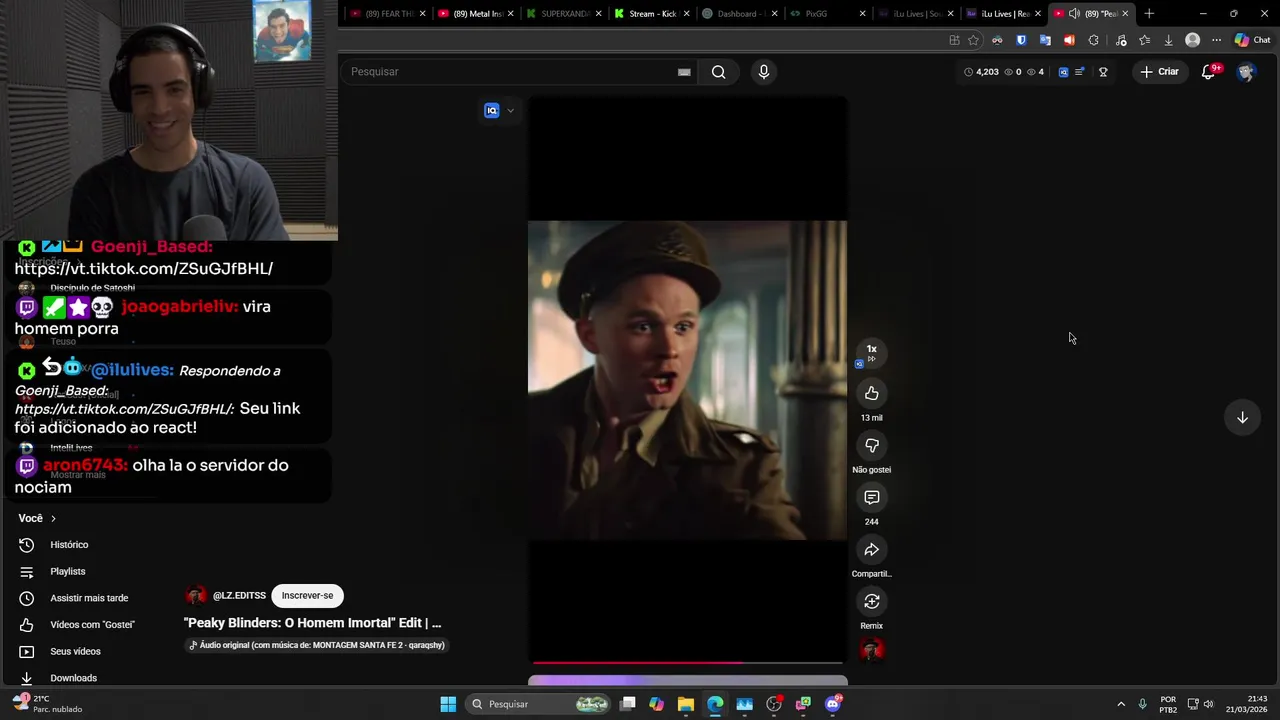
Task: Open the browser downloads arrow icon
Action: 1168,40
